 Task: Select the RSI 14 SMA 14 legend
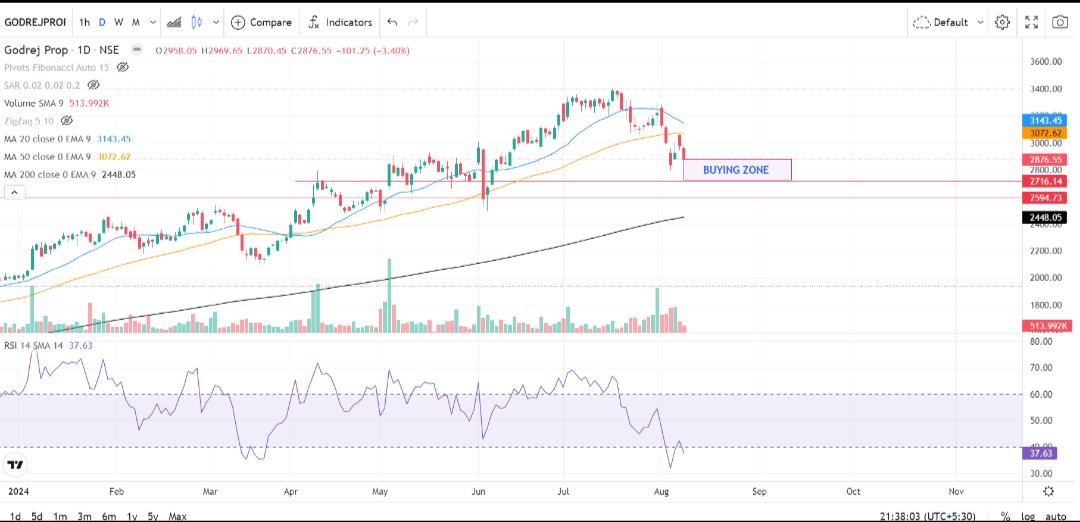point(48,346)
